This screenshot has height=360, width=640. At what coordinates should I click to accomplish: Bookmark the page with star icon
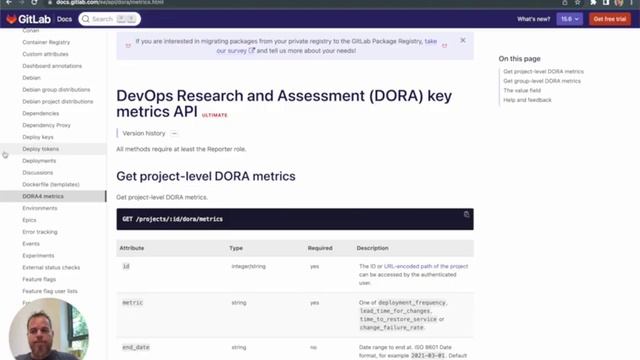click(x=578, y=2)
